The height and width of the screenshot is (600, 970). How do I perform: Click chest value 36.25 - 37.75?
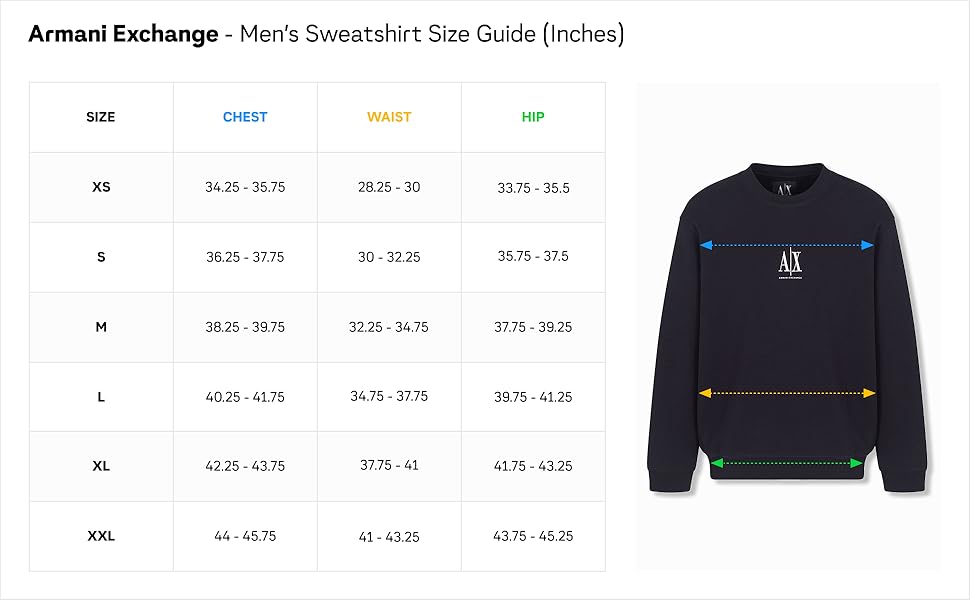[x=245, y=257]
